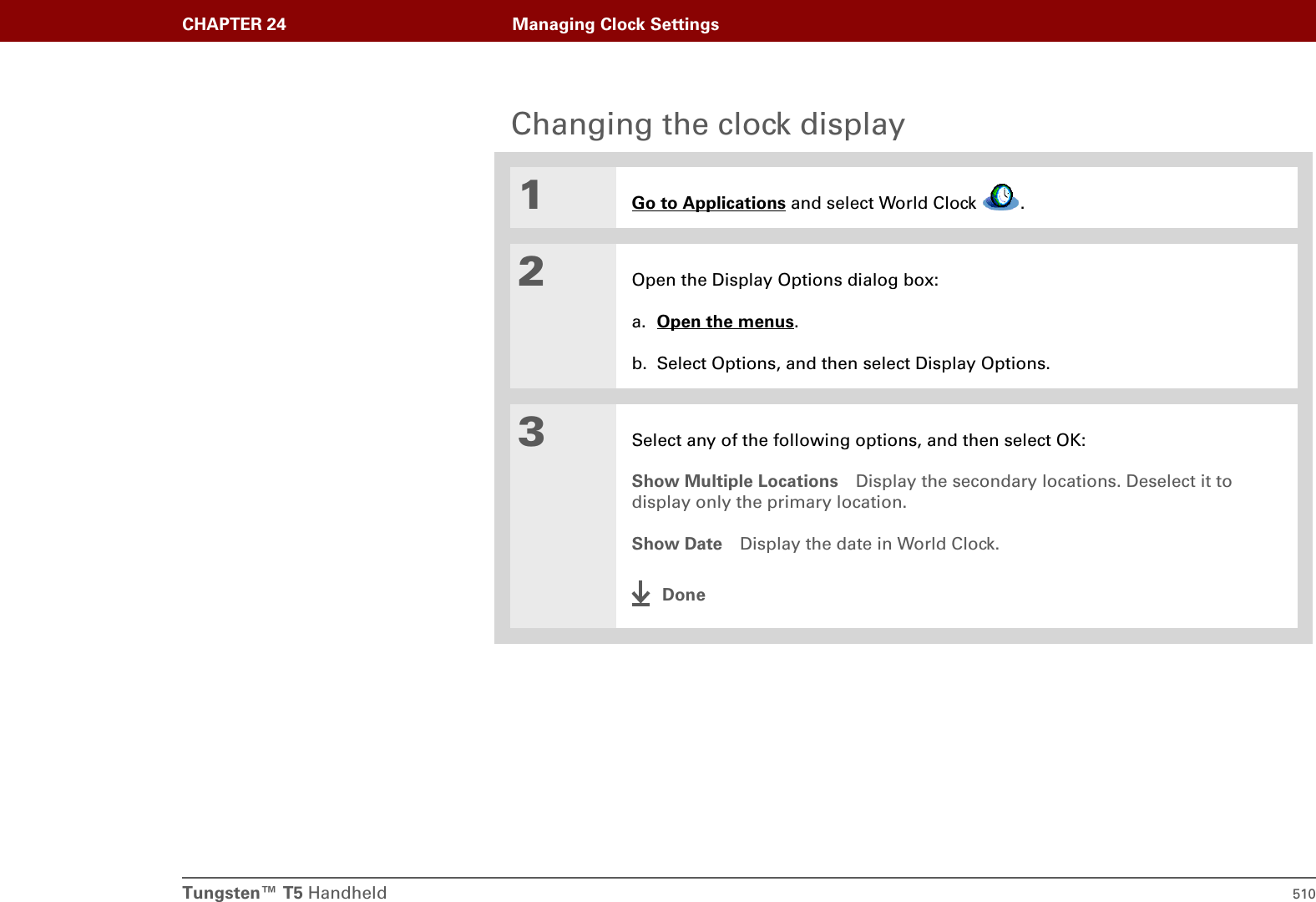This screenshot has height=902, width=1316.
Task: Click the Changing the clock display heading
Action: [708, 124]
